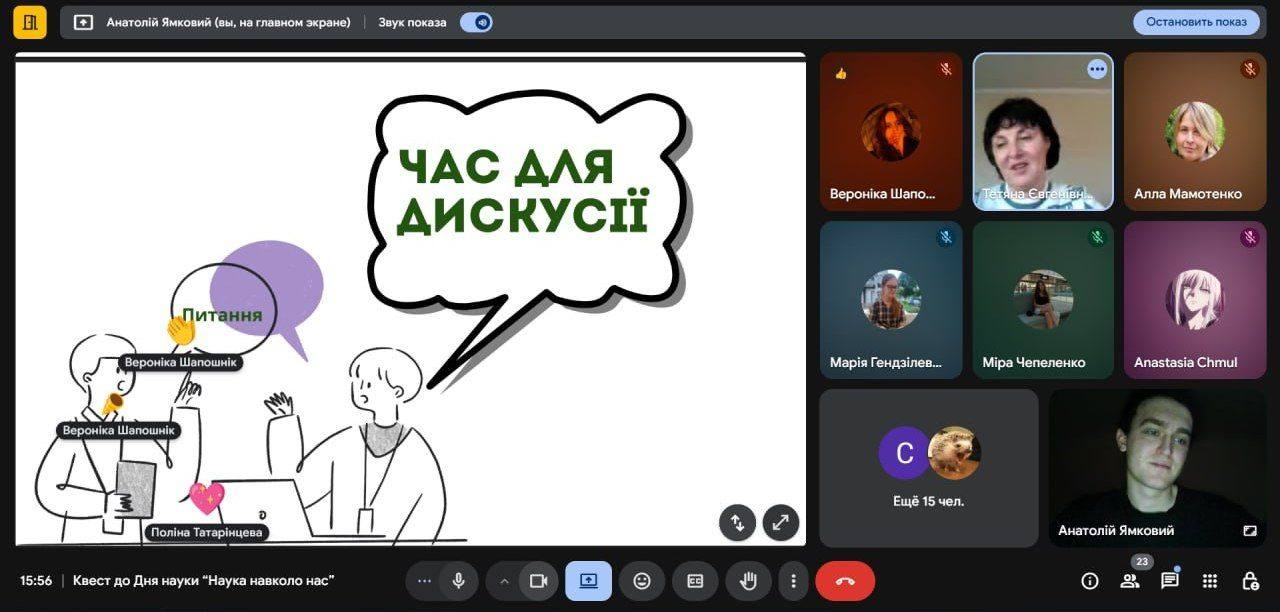Open the chat panel
Image resolution: width=1280 pixels, height=612 pixels.
(x=1169, y=581)
